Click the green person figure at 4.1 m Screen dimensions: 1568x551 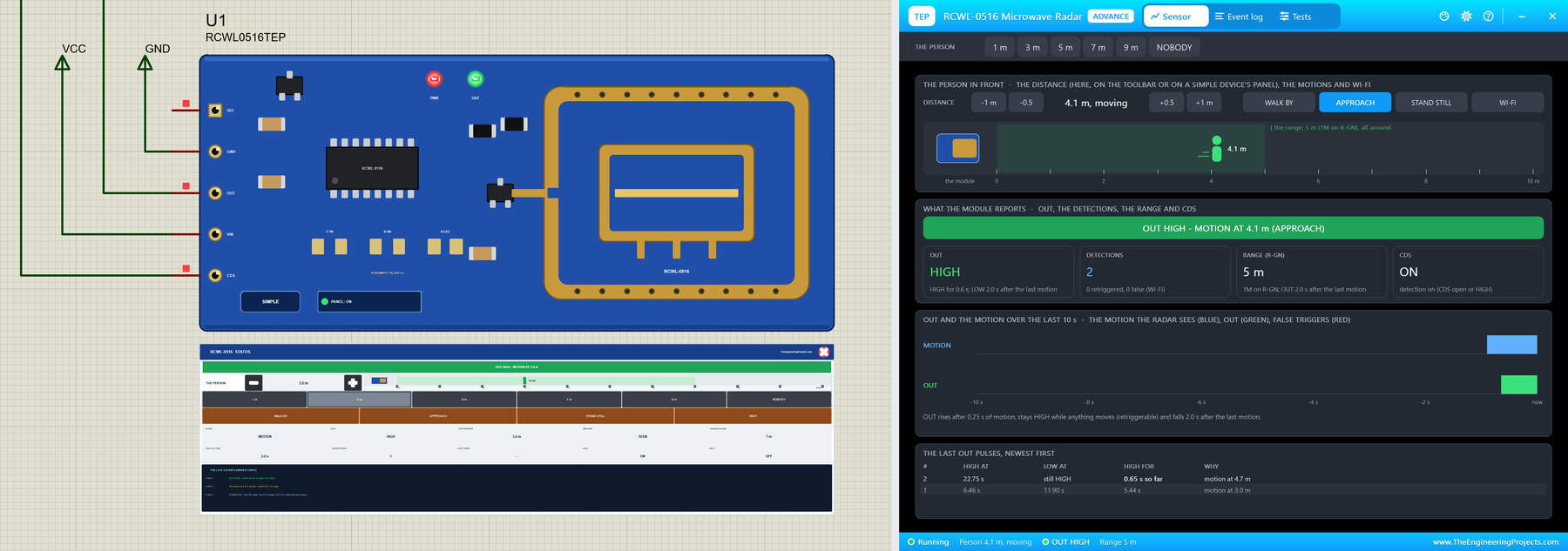1216,148
